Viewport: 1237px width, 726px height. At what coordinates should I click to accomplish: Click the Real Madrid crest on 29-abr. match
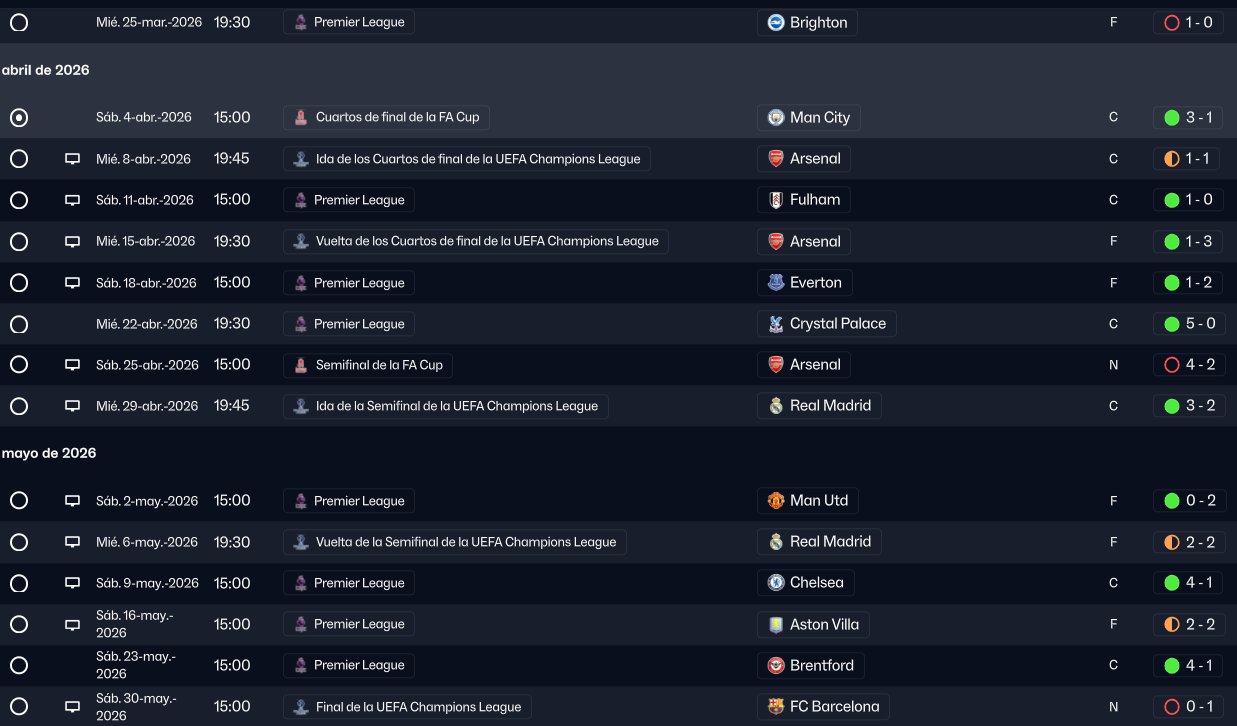tap(776, 406)
